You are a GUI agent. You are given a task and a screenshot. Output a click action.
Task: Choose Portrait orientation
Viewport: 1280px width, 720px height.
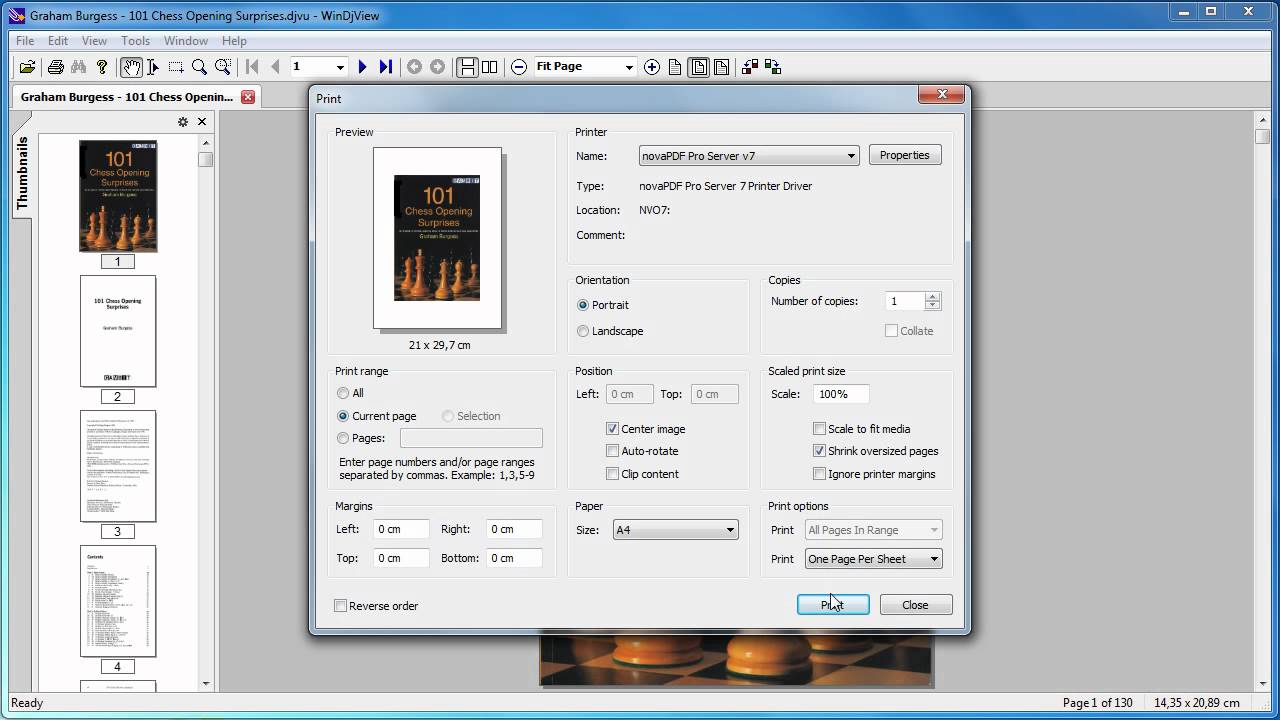pos(583,305)
